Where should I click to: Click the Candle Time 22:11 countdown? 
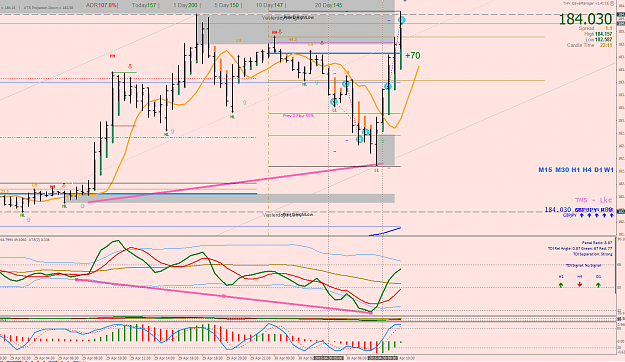pyautogui.click(x=590, y=45)
